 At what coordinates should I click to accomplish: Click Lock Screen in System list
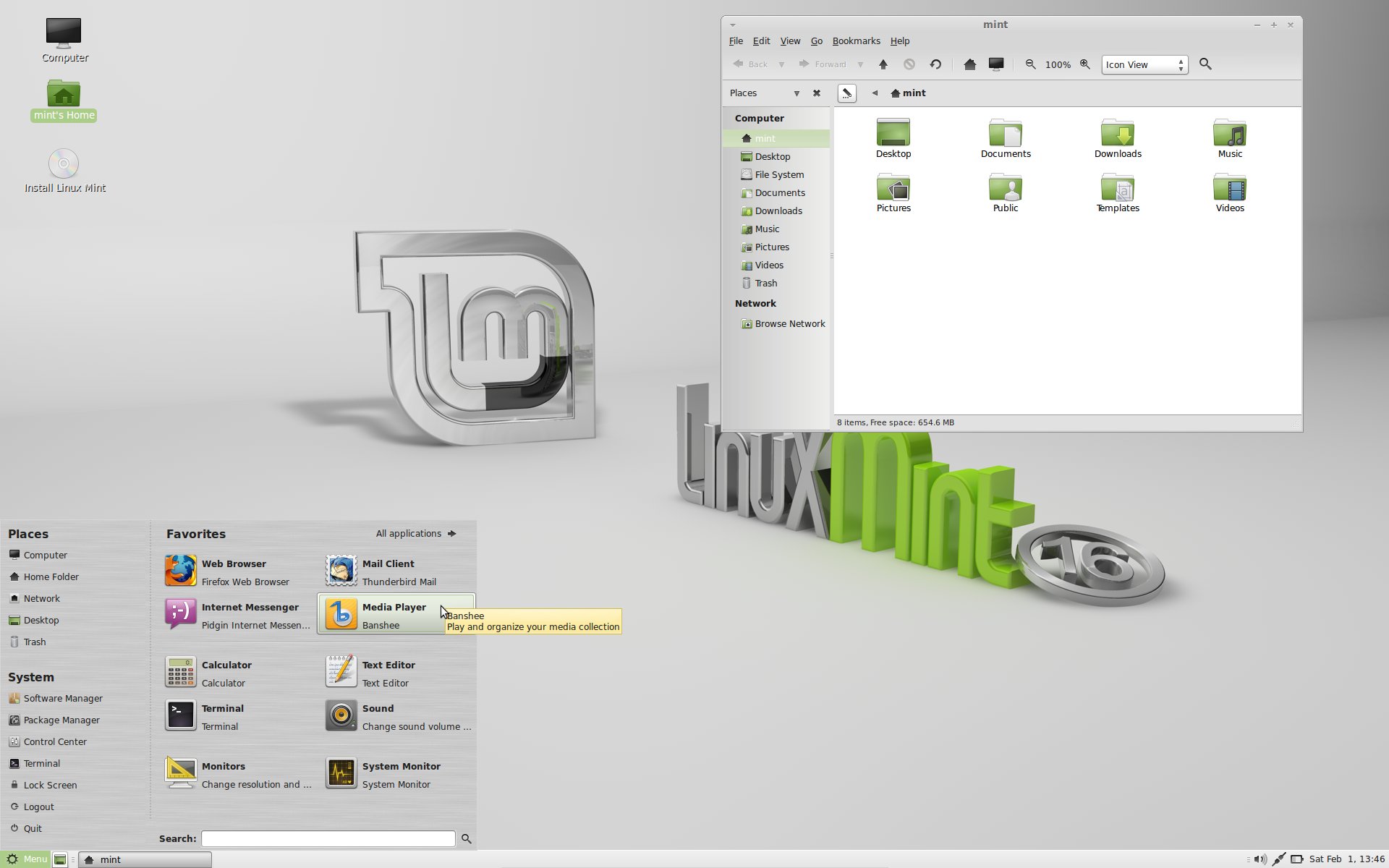pos(43,786)
